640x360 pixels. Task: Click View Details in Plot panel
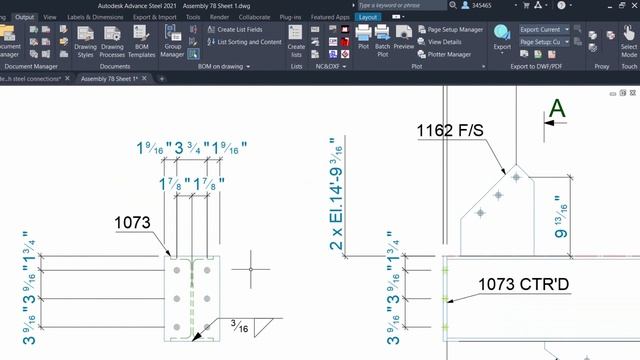pos(440,42)
